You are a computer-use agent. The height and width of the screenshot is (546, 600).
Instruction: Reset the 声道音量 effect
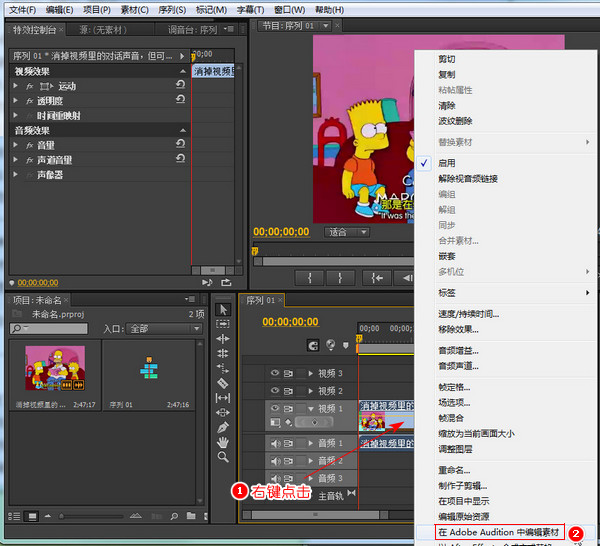point(181,158)
